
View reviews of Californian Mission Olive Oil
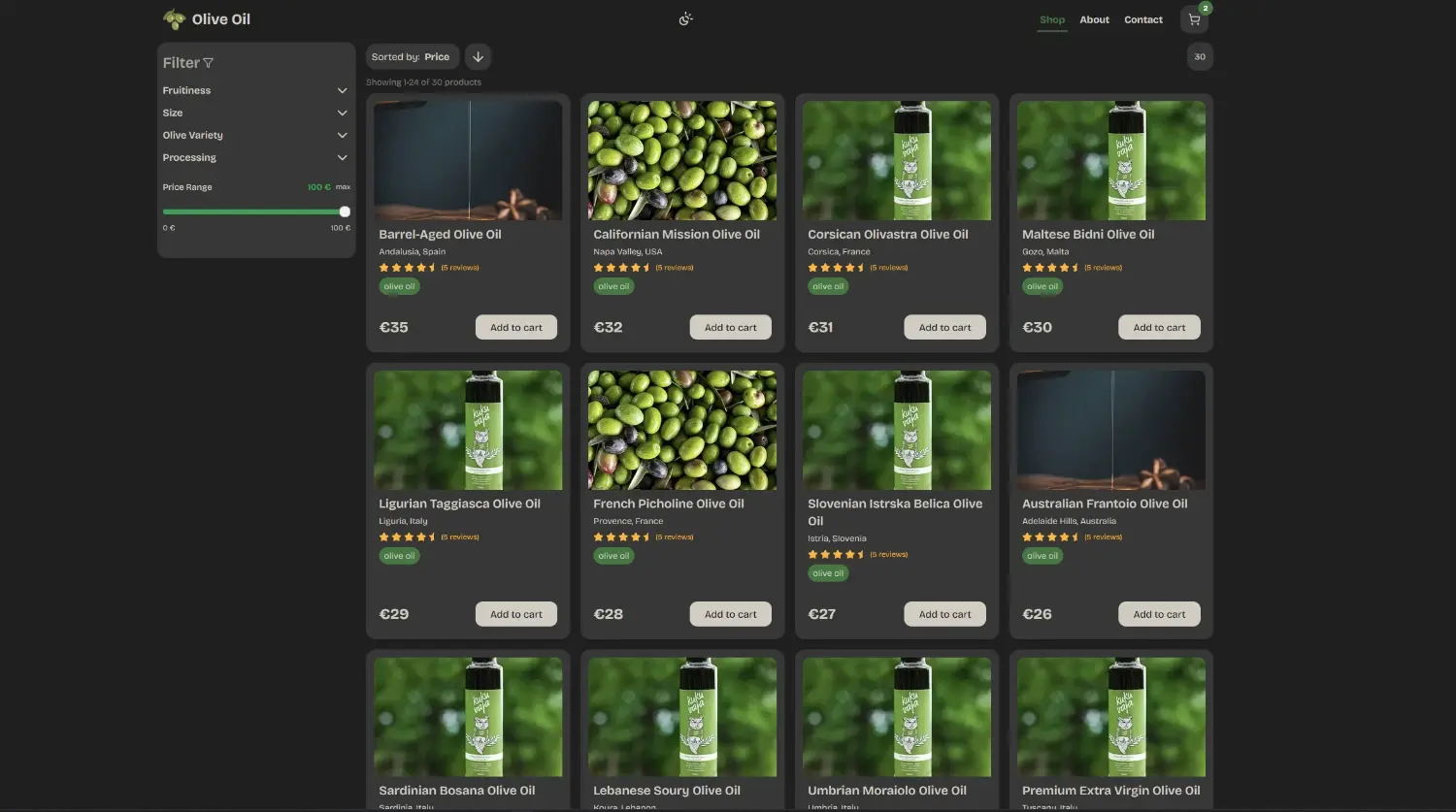(674, 267)
